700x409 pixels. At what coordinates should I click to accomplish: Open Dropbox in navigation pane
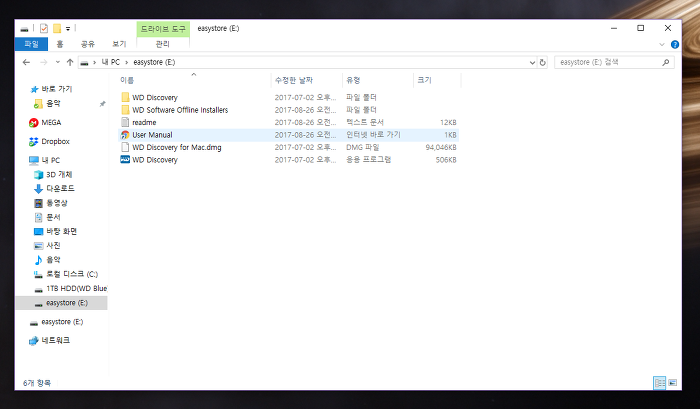coord(55,142)
